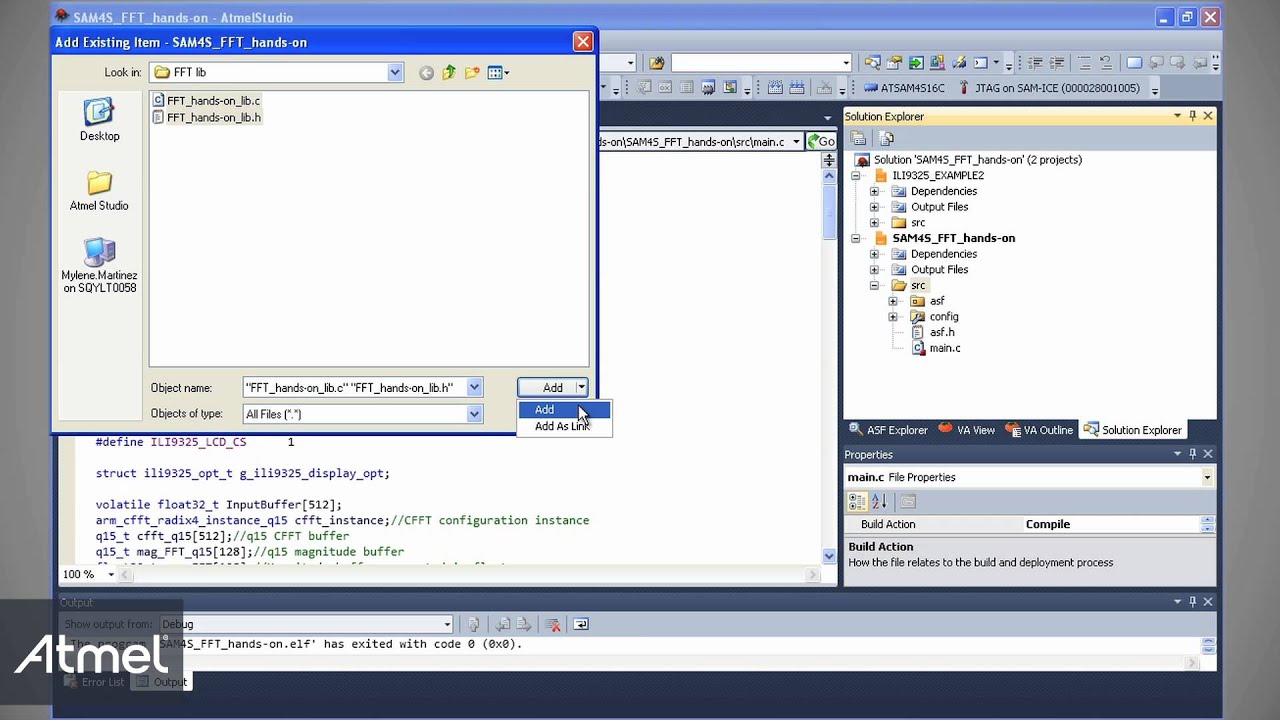The height and width of the screenshot is (720, 1280).
Task: Select the SAM4S_FFT_hands-on project node
Action: (x=953, y=238)
